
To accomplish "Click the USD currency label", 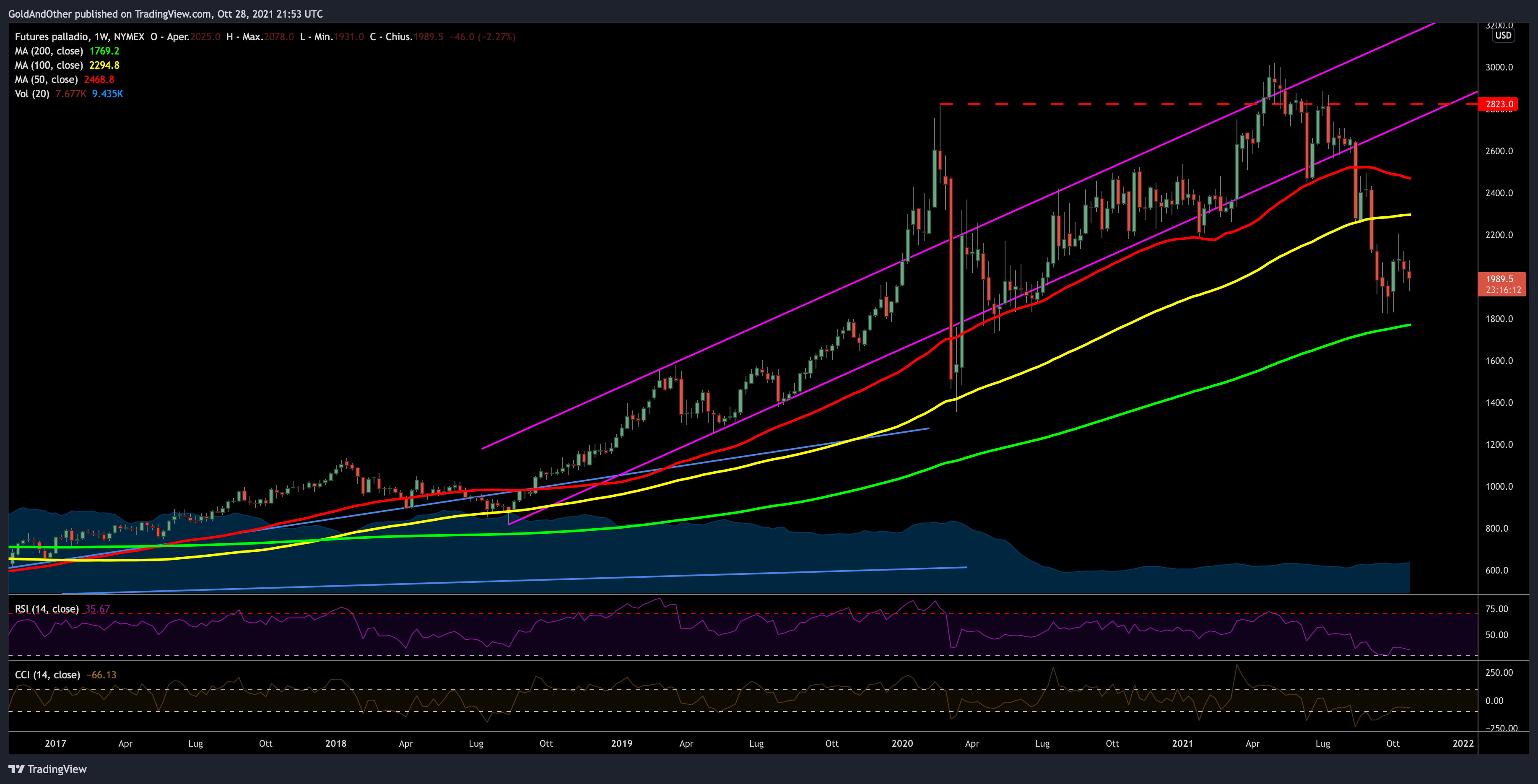I will pyautogui.click(x=1503, y=35).
